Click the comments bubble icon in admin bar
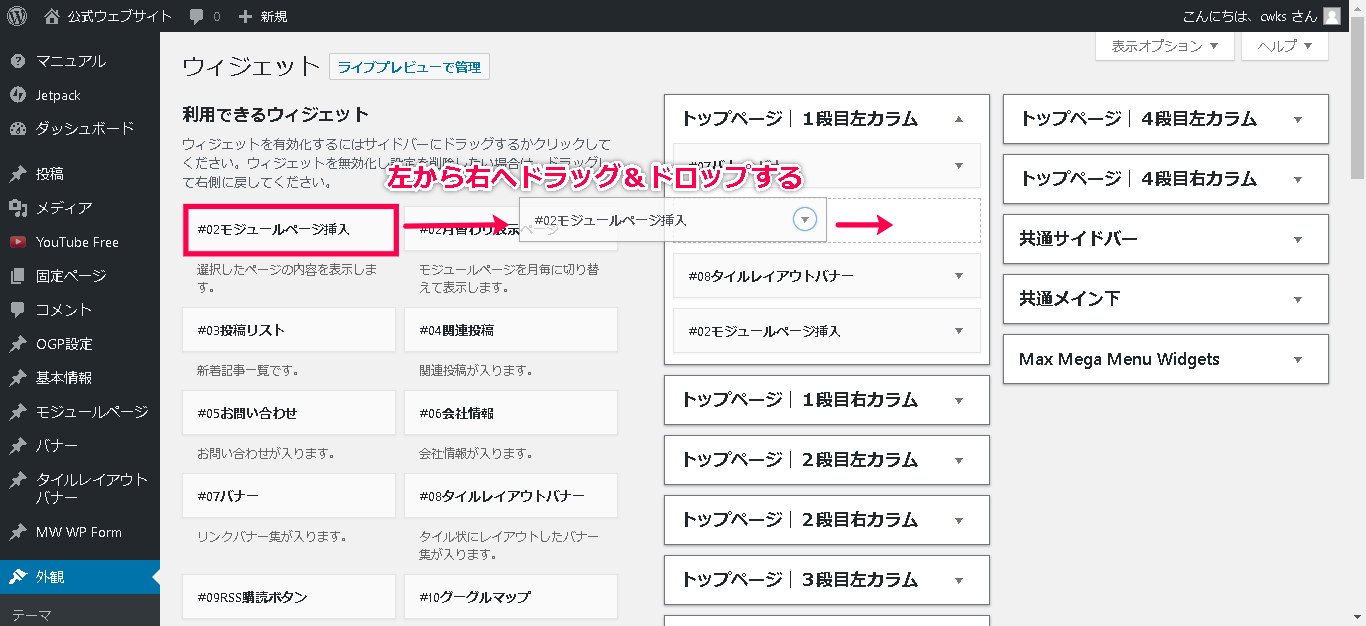This screenshot has width=1366, height=626. coord(196,16)
